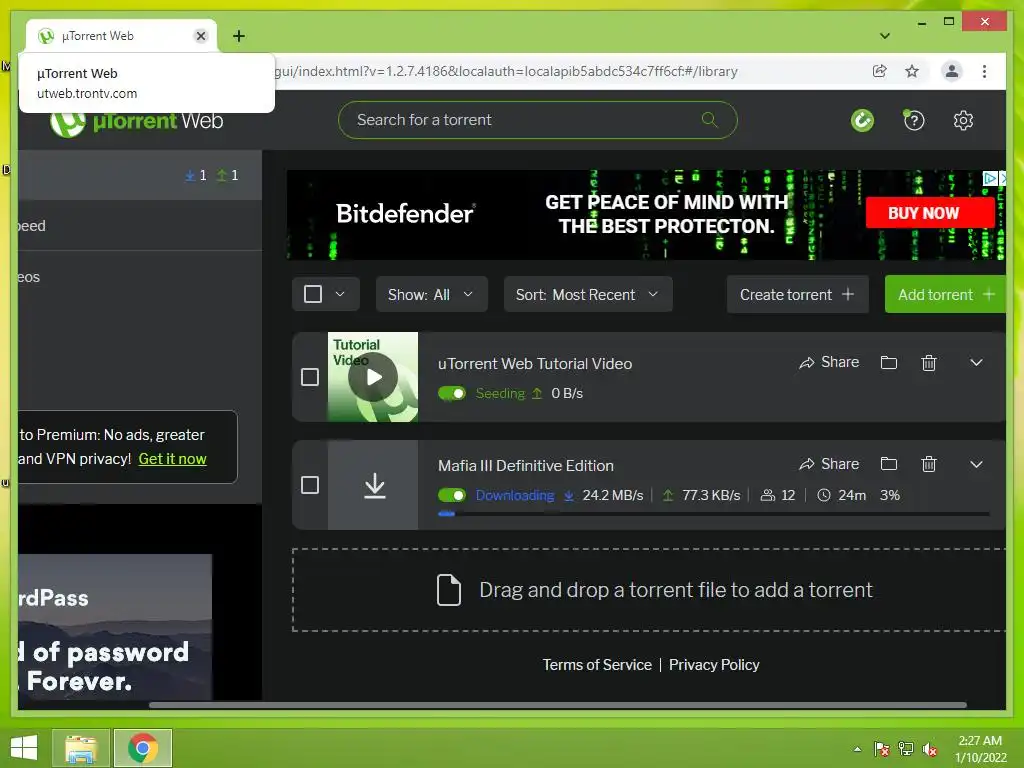Viewport: 1024px width, 768px height.
Task: Click the Search for a torrent field
Action: (537, 120)
